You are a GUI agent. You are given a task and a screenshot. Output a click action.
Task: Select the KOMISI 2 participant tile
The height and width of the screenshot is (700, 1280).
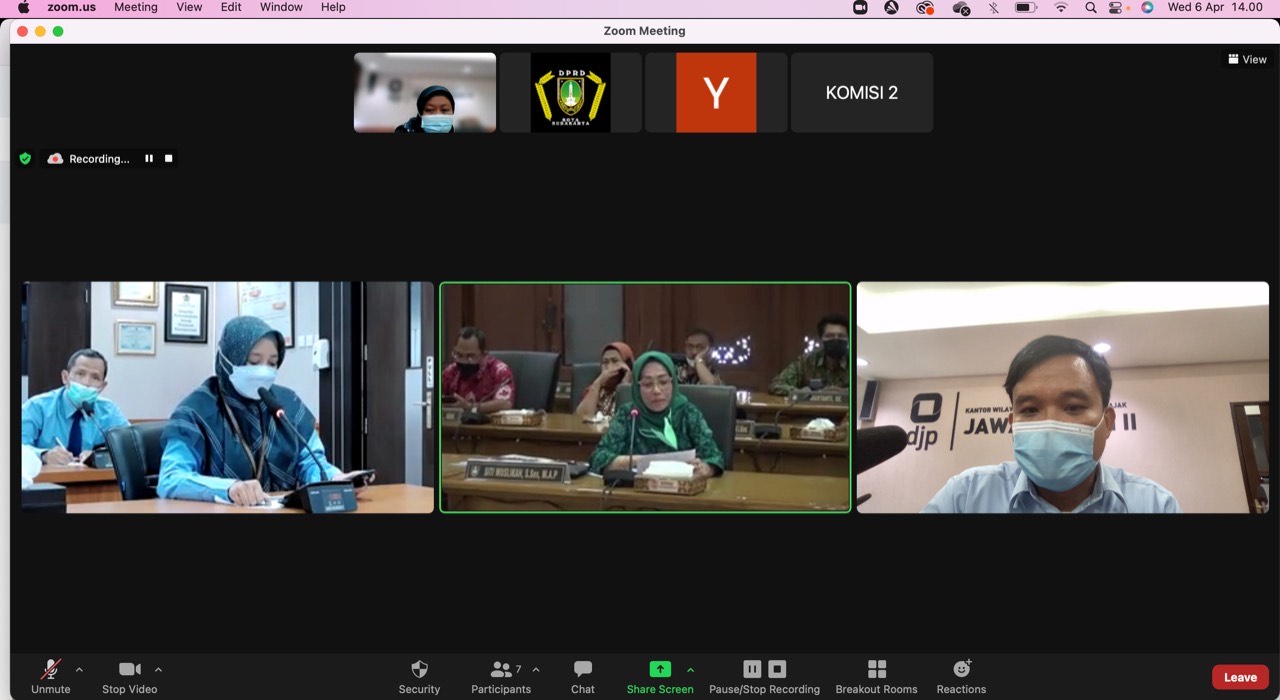[861, 93]
